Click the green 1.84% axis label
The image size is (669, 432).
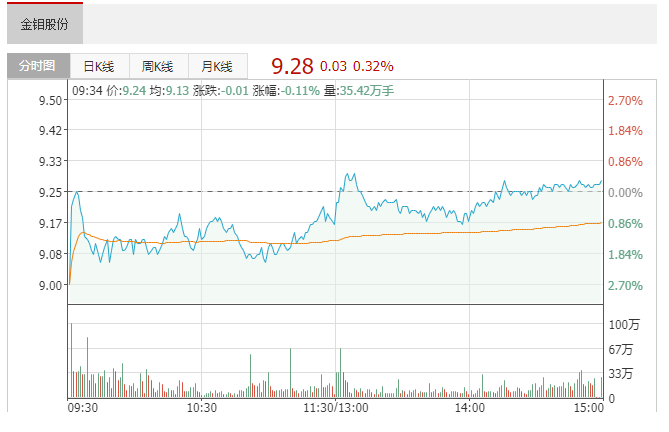coord(624,255)
